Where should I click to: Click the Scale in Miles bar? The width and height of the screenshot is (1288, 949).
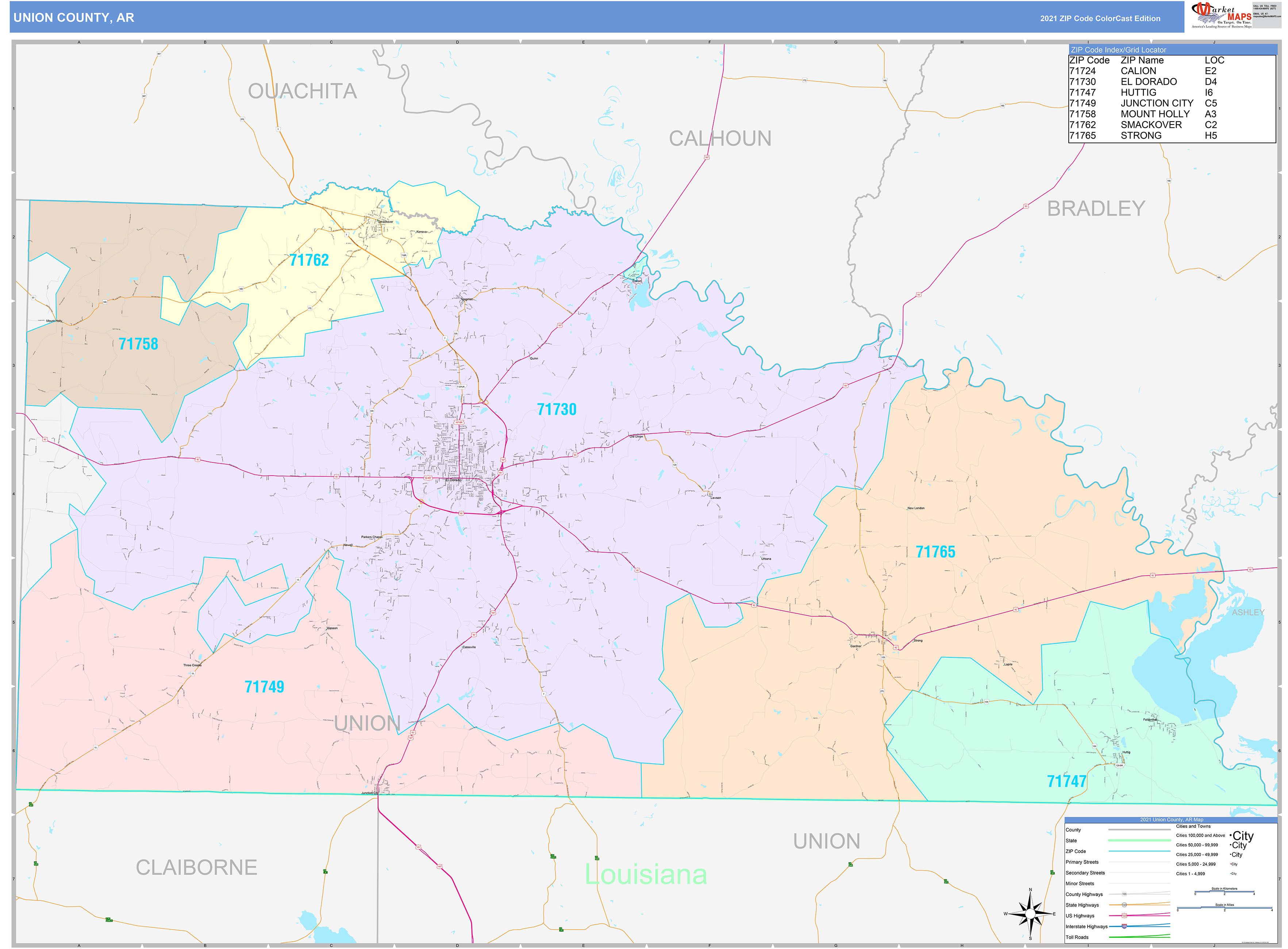point(1224,908)
